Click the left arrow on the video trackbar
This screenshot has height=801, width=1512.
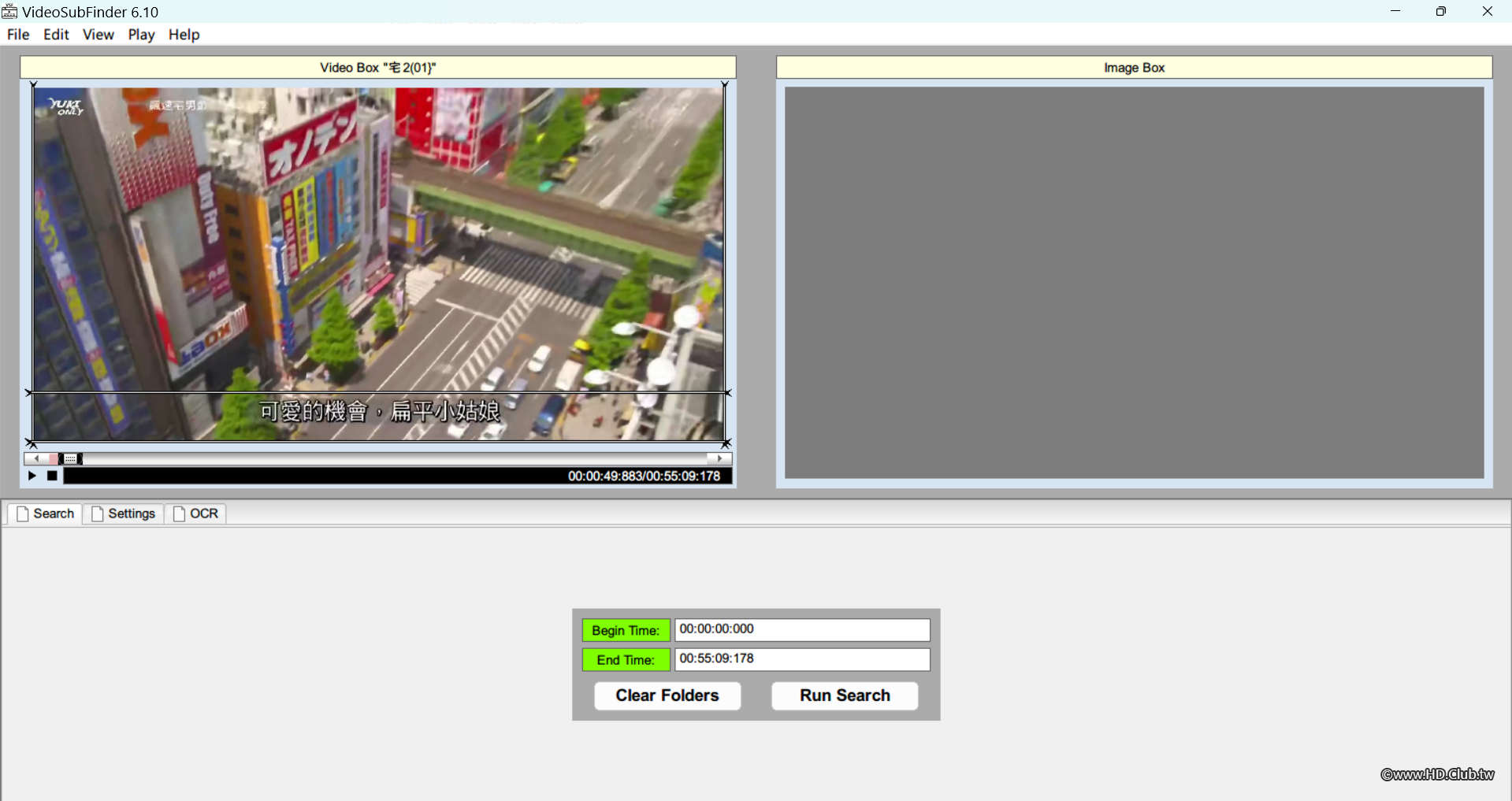point(36,458)
